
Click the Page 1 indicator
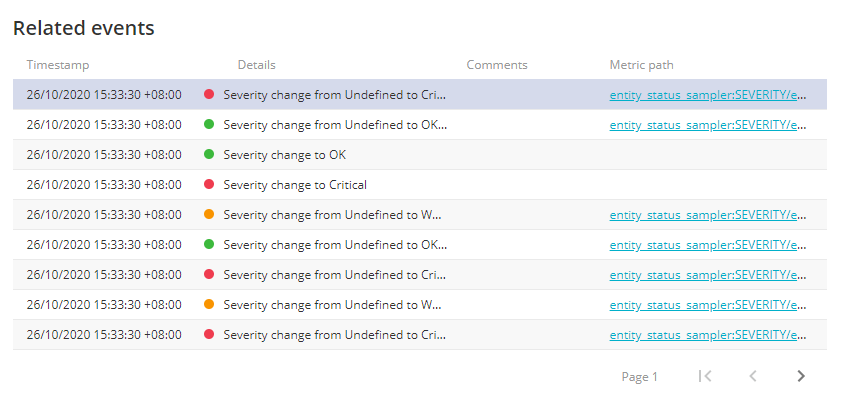click(639, 377)
